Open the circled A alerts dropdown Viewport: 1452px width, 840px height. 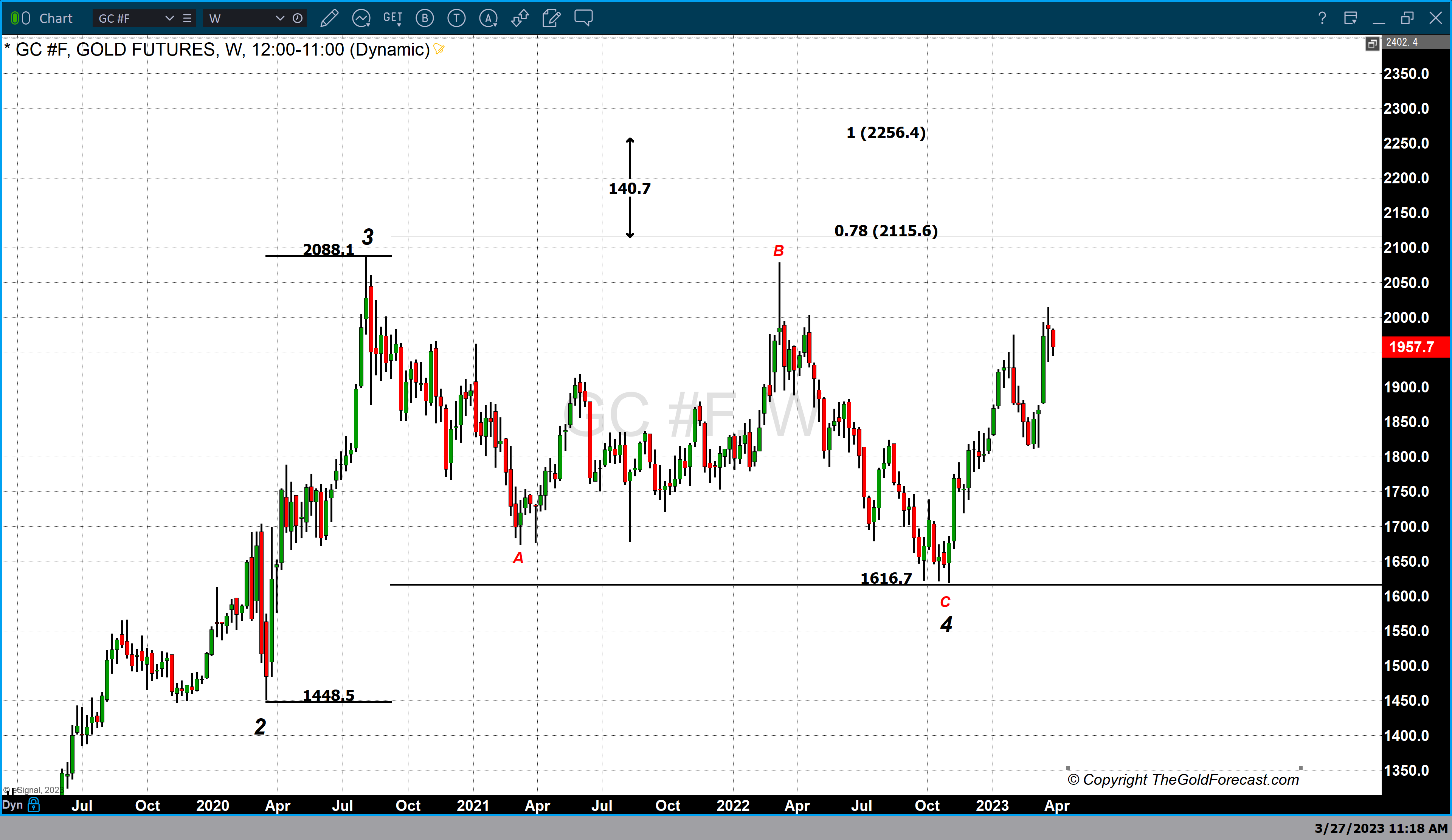pyautogui.click(x=489, y=19)
